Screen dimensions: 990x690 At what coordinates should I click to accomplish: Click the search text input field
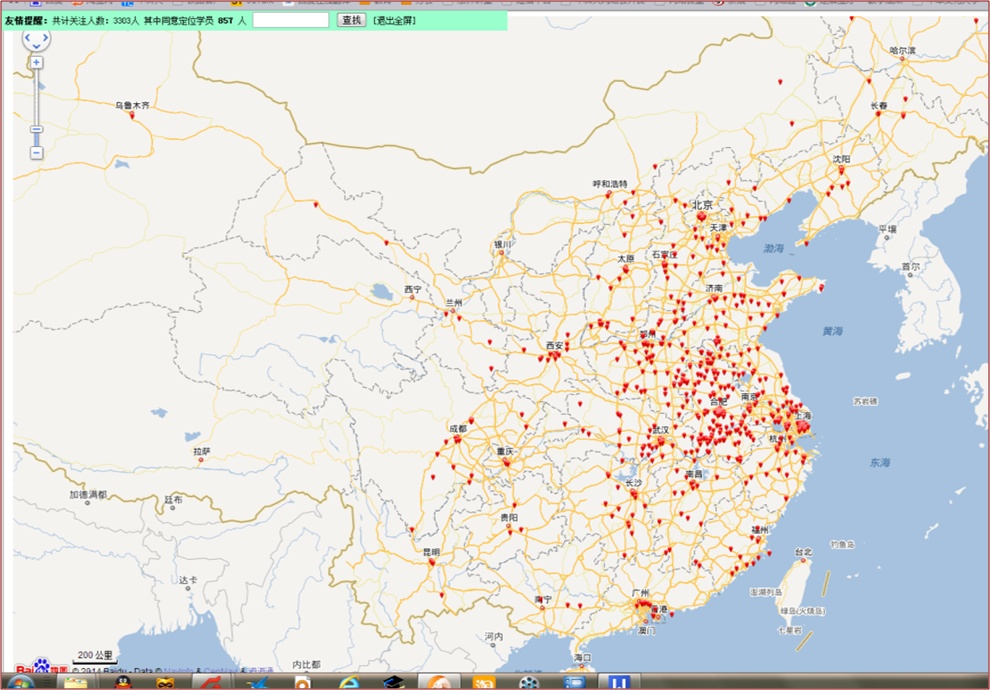tap(290, 20)
